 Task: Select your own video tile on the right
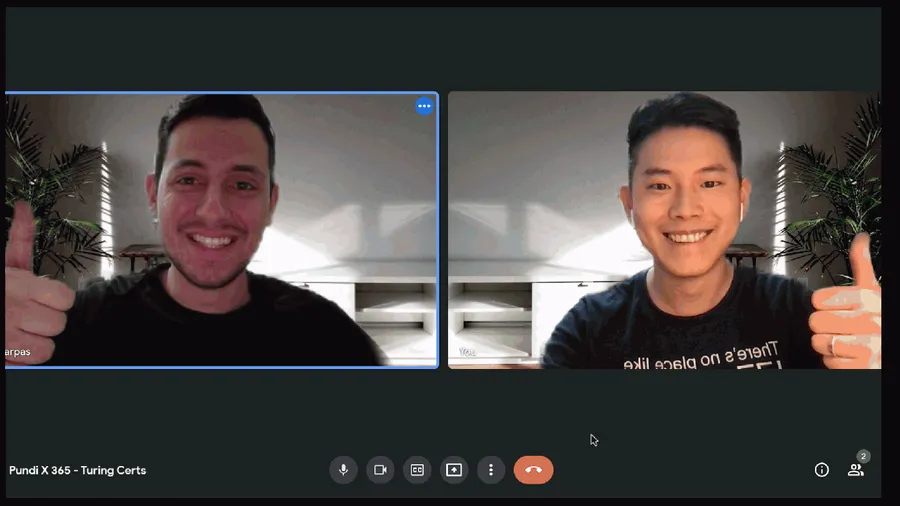tap(664, 230)
